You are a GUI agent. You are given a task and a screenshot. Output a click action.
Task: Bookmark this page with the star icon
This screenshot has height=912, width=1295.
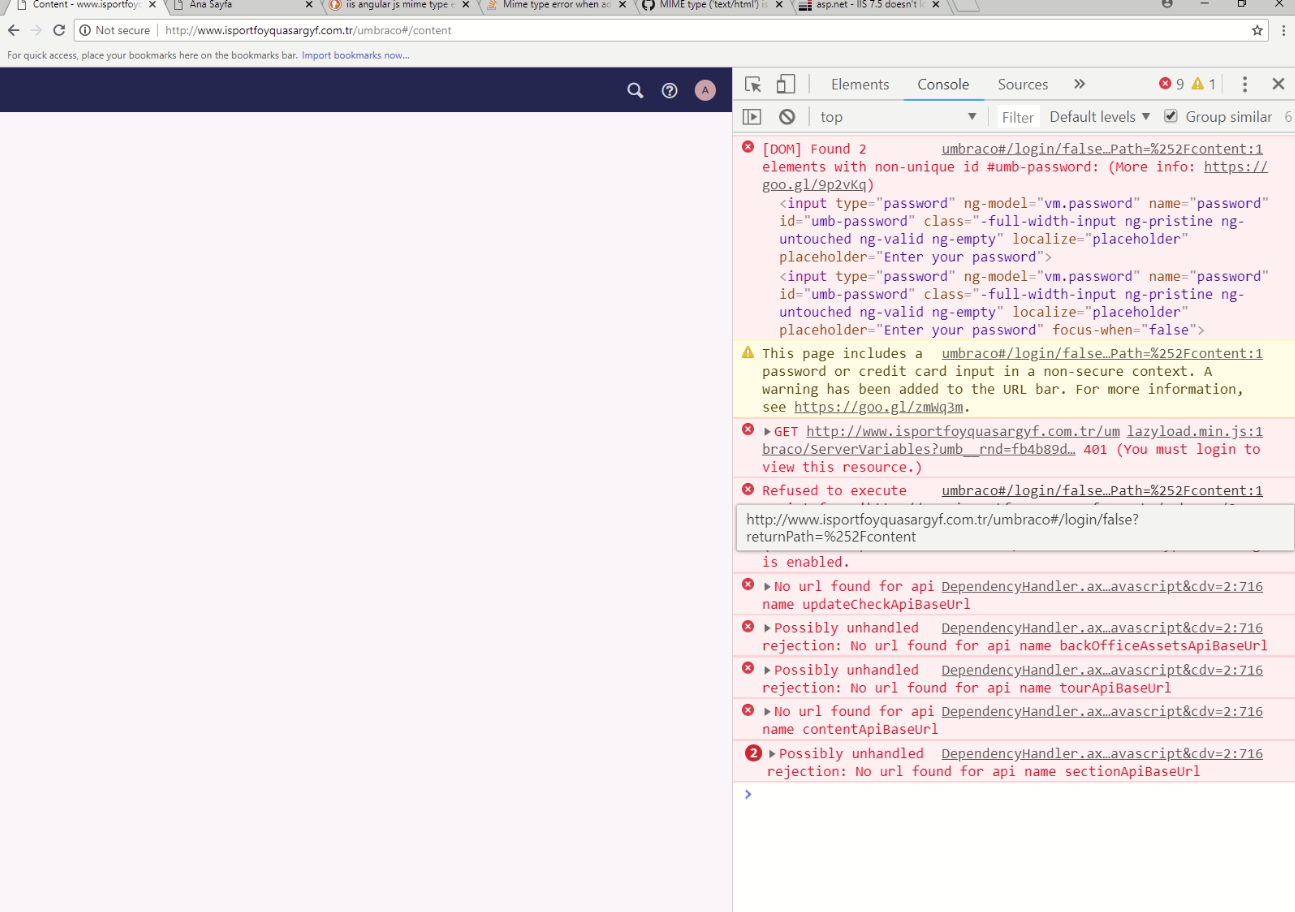[x=1257, y=30]
